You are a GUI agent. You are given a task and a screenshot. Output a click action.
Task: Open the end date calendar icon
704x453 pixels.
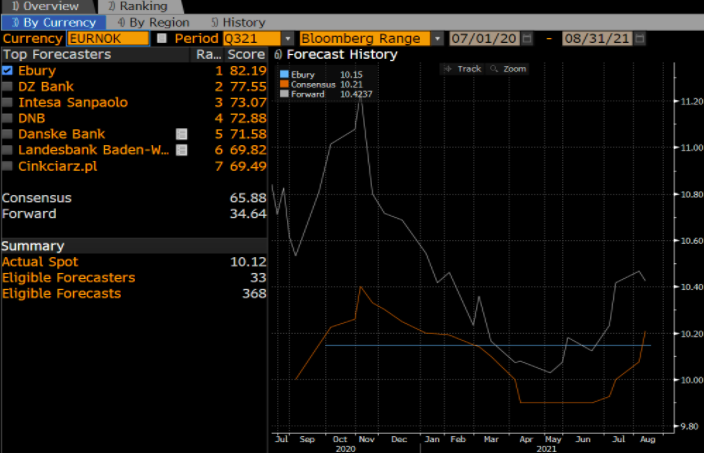640,39
